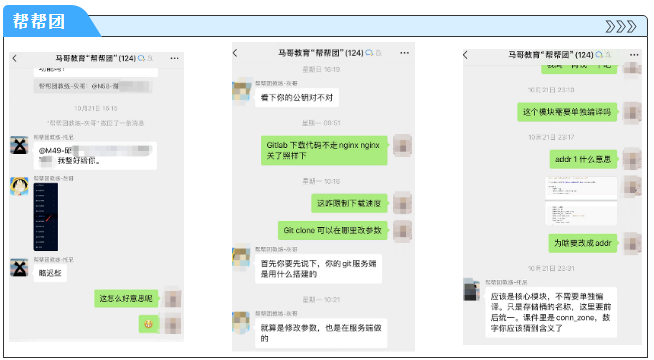
Task: Open the avatar beside 这咋限制下载速度
Action: [x=402, y=204]
